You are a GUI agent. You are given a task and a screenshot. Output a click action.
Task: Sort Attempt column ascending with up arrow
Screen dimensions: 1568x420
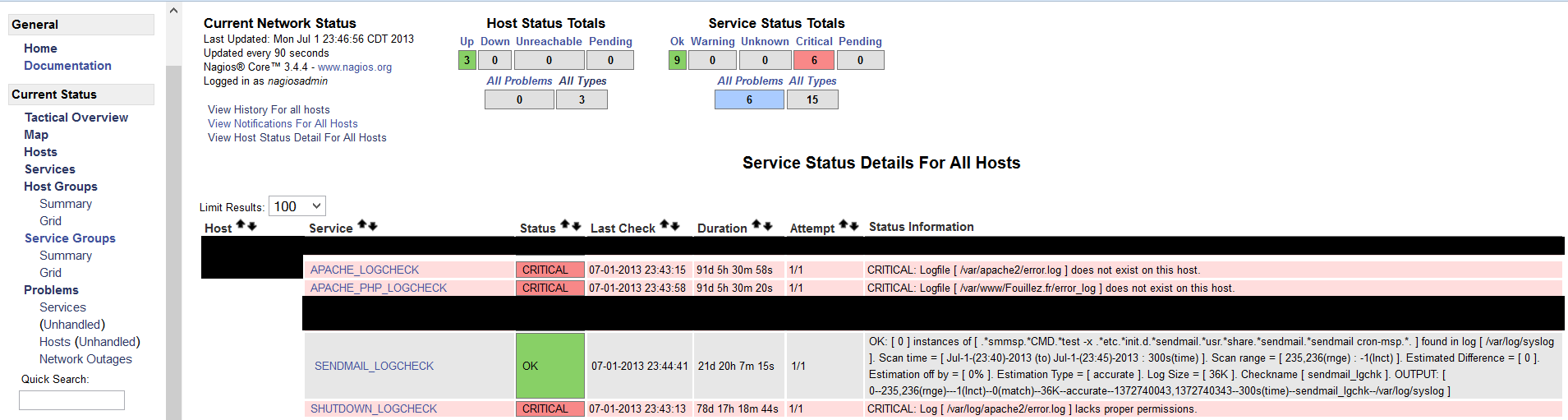click(843, 225)
